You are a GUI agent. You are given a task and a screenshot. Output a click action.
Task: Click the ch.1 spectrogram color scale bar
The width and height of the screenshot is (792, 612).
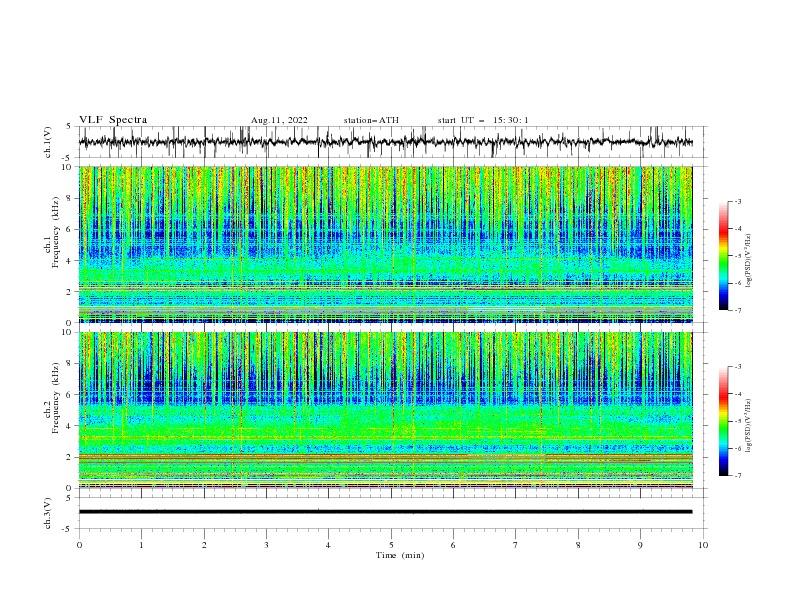point(723,256)
